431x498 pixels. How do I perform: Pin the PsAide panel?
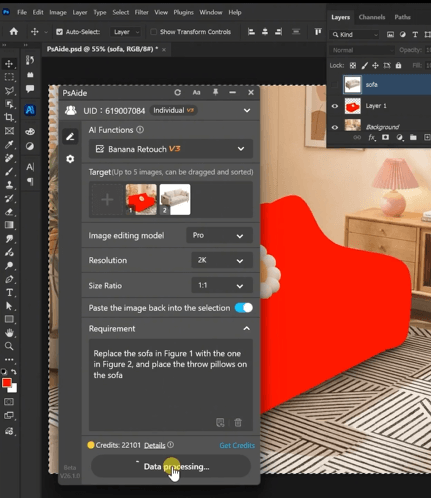[215, 92]
